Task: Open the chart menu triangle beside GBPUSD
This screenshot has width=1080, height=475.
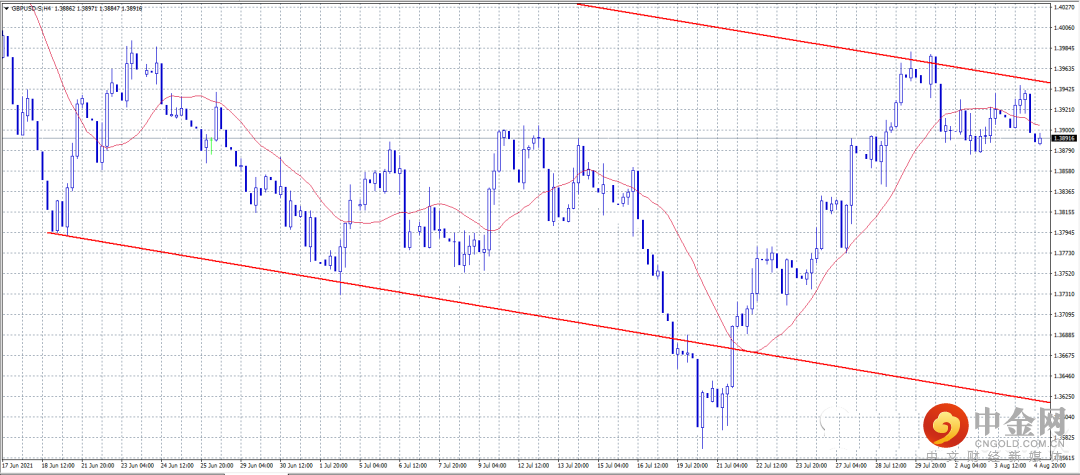Action: [6, 8]
